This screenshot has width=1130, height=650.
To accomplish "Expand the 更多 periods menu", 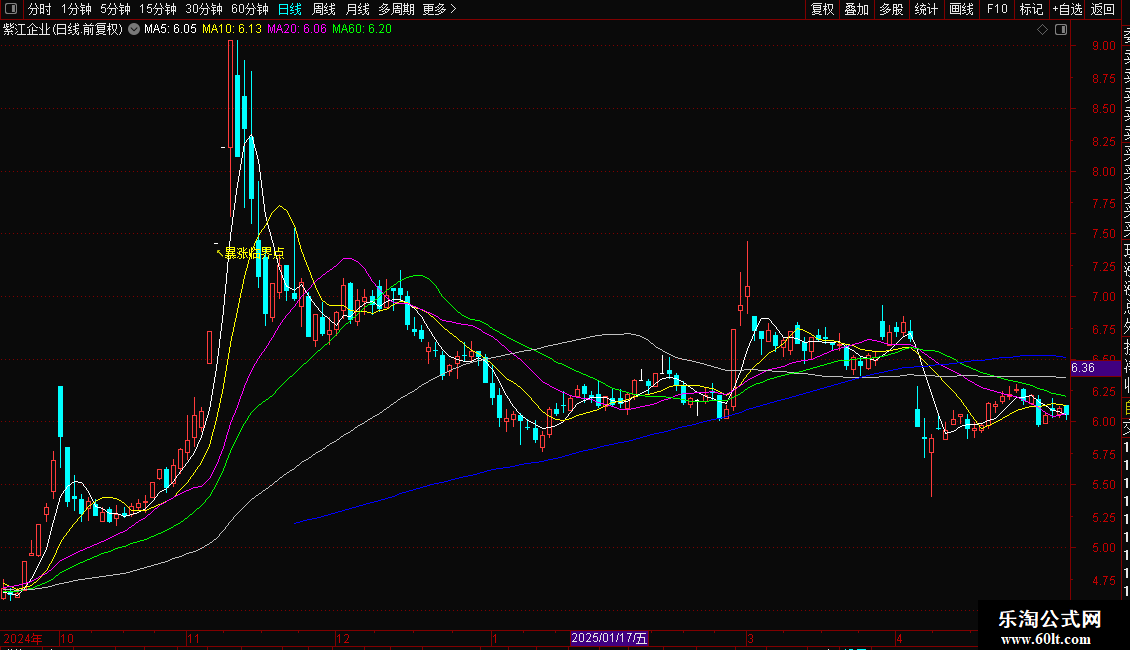I will coord(439,9).
